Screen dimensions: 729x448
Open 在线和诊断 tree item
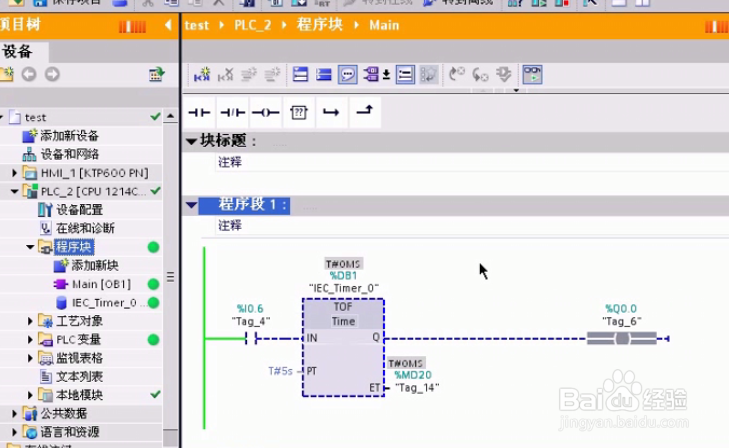pos(85,228)
